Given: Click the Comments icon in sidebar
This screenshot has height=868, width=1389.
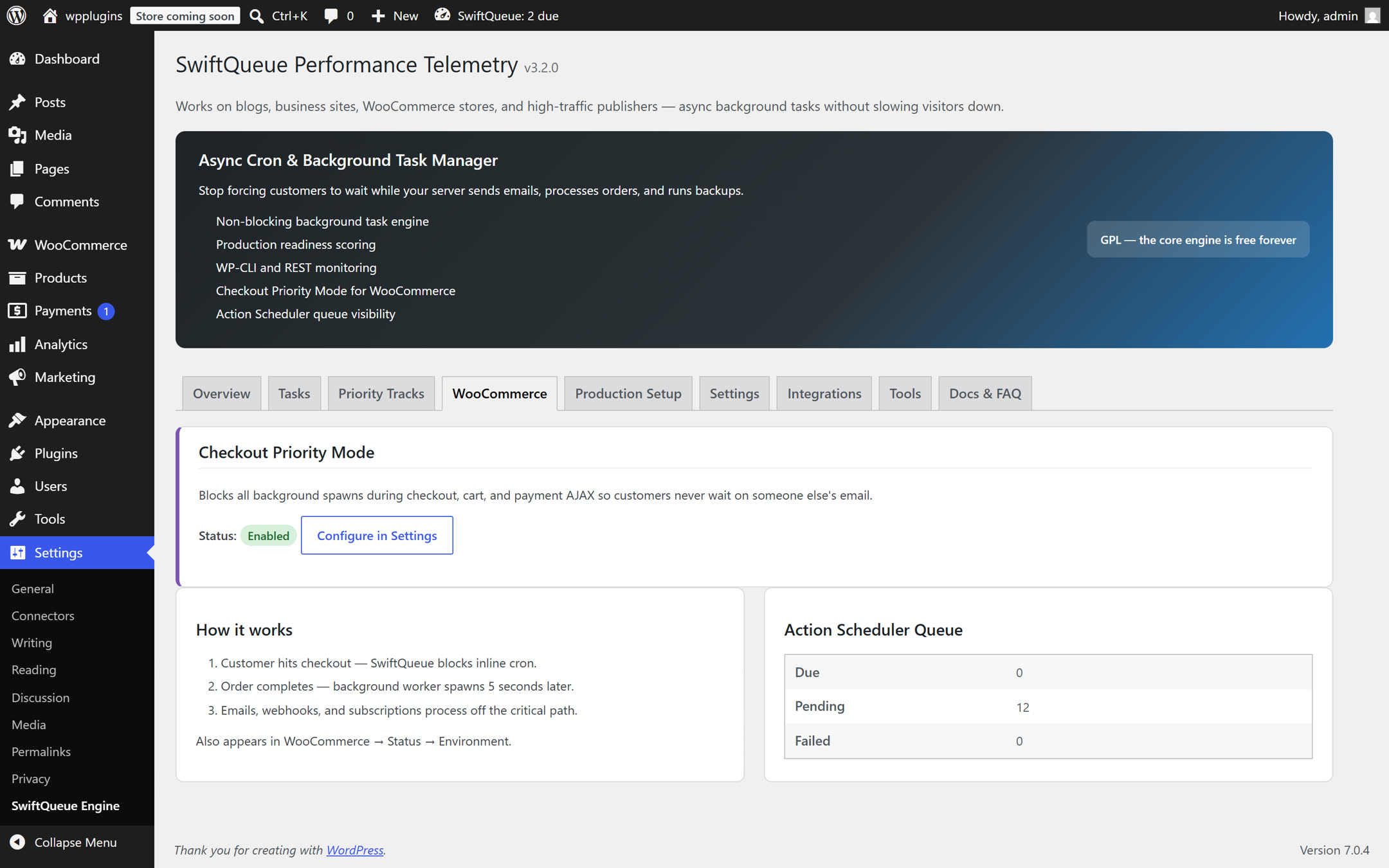Looking at the screenshot, I should pos(17,201).
